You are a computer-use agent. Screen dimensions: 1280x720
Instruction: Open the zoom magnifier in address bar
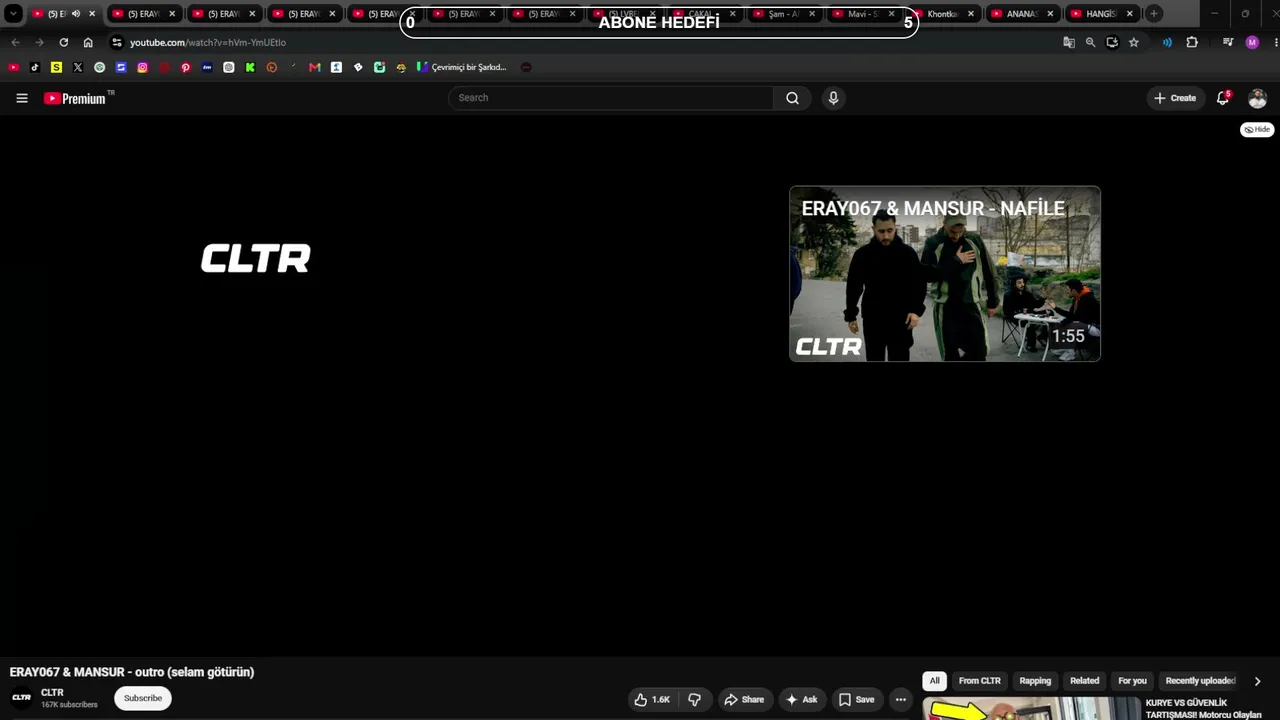(x=1091, y=43)
